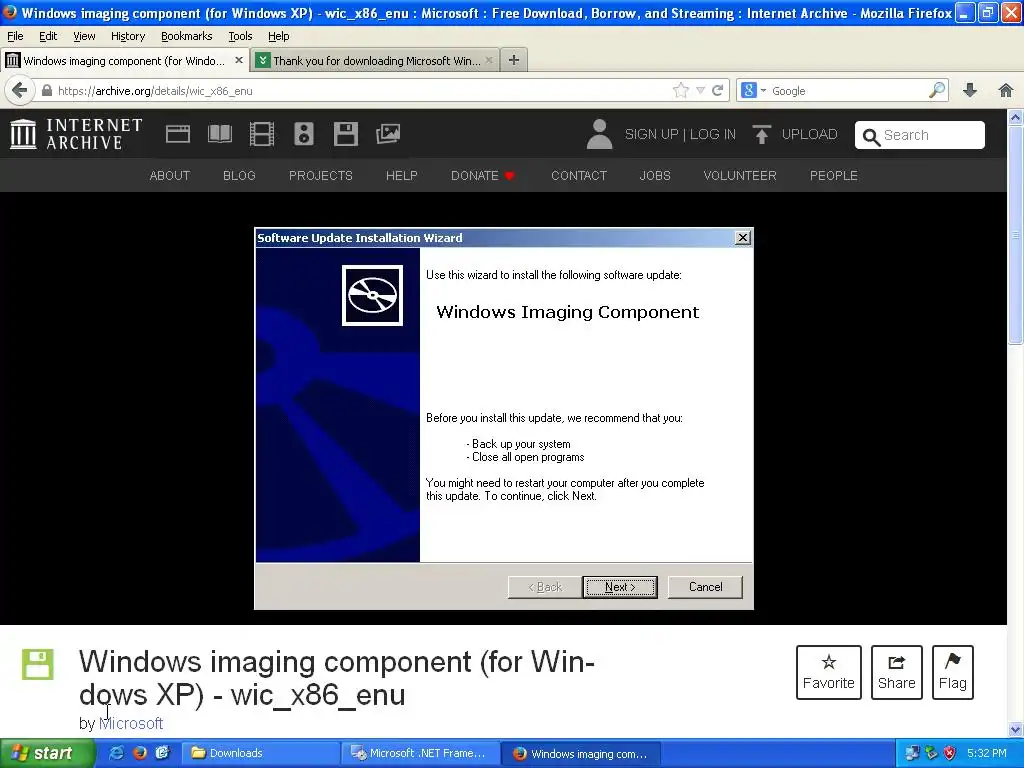Launch Firefox from quick launch bar
Screen dimensions: 1024x768
coord(139,753)
